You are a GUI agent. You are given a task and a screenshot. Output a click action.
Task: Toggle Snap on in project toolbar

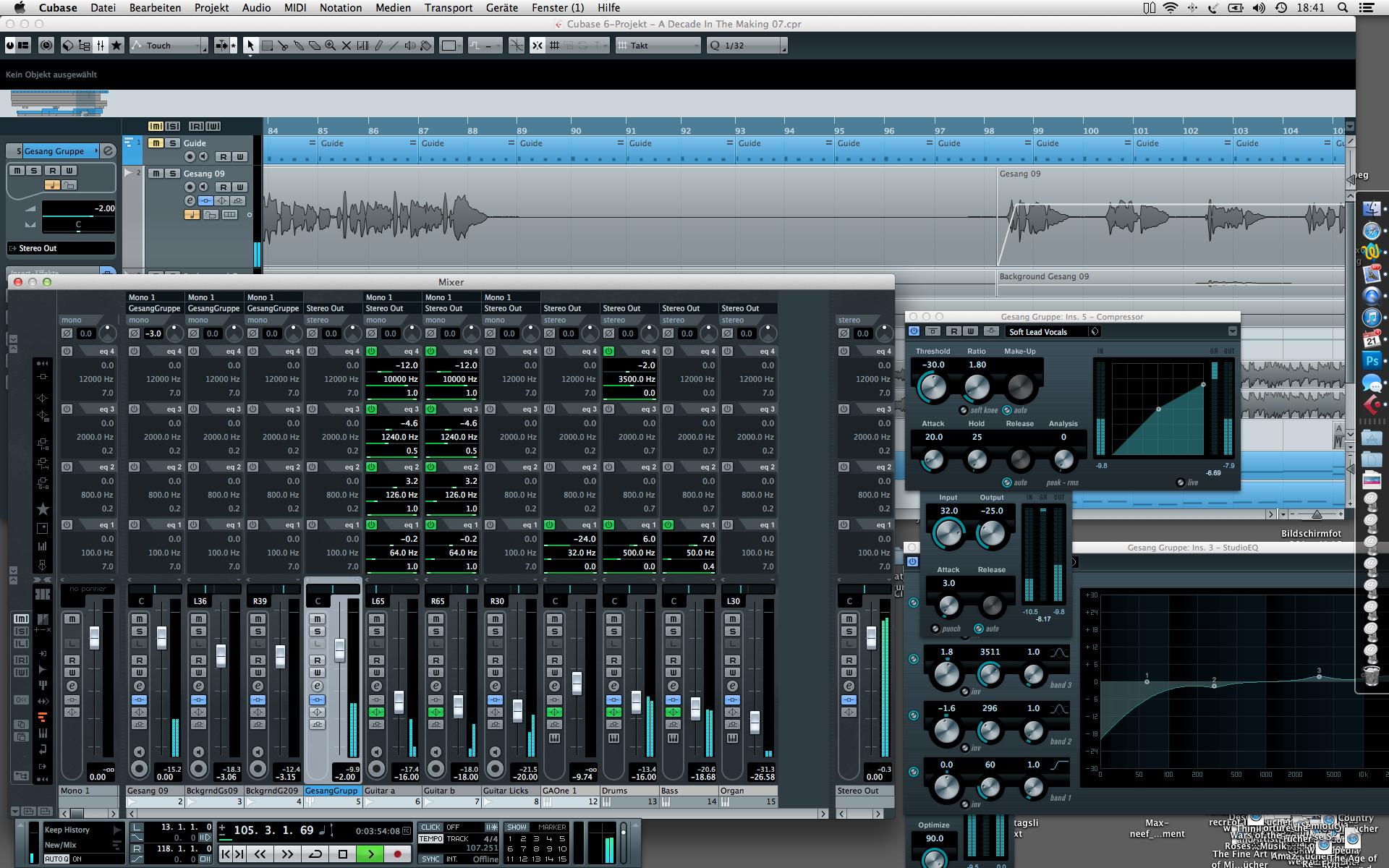pyautogui.click(x=537, y=46)
